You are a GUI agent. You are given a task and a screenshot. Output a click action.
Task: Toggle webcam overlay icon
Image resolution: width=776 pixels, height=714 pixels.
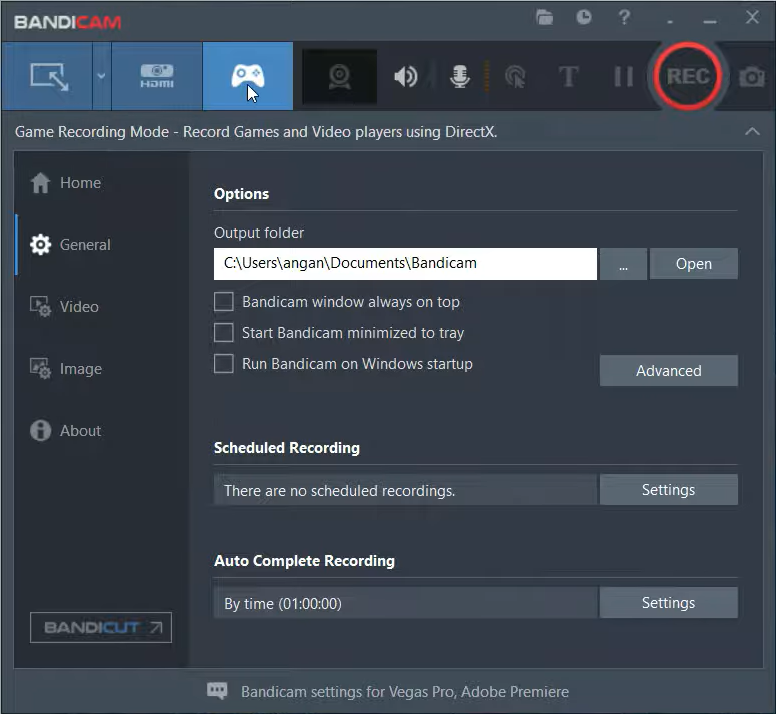(x=340, y=77)
